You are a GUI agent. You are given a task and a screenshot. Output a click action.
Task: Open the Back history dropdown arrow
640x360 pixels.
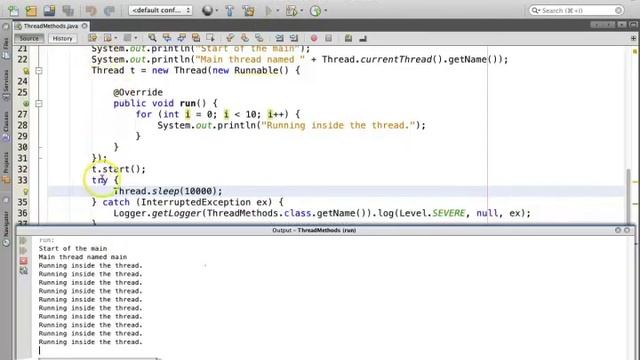pos(116,38)
